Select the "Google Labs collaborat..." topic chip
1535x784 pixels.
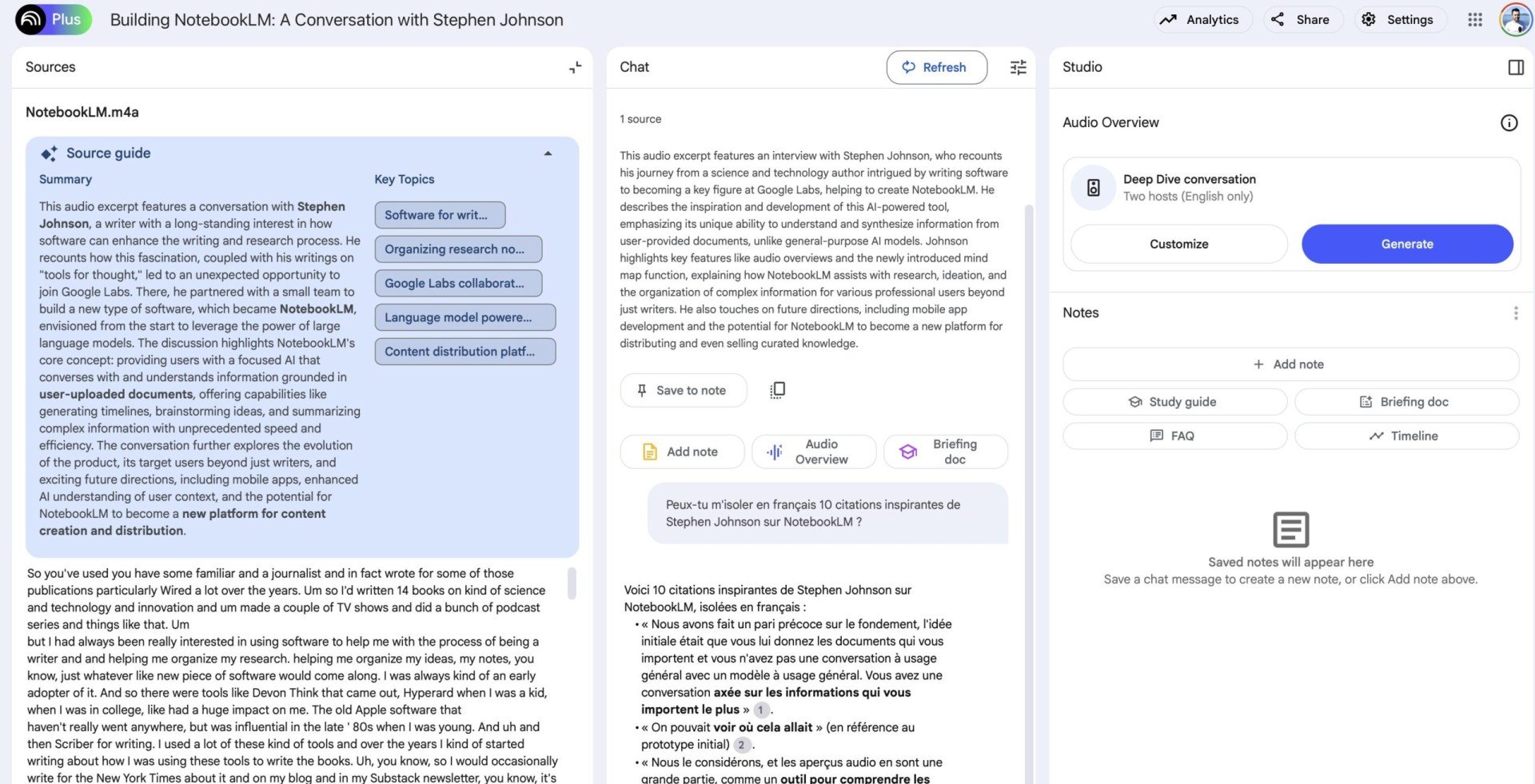pos(458,283)
